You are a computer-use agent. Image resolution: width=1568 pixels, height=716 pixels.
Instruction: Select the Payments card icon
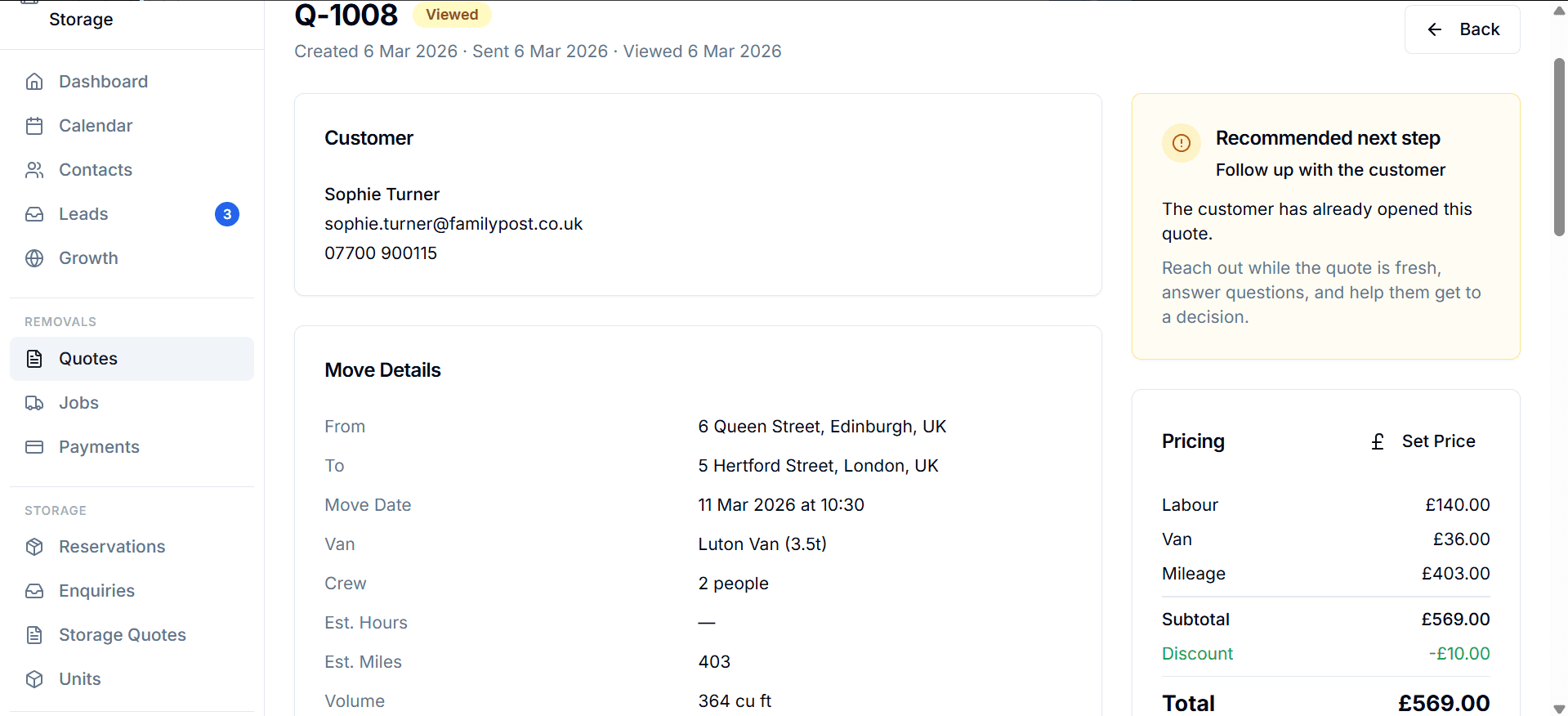click(x=34, y=446)
